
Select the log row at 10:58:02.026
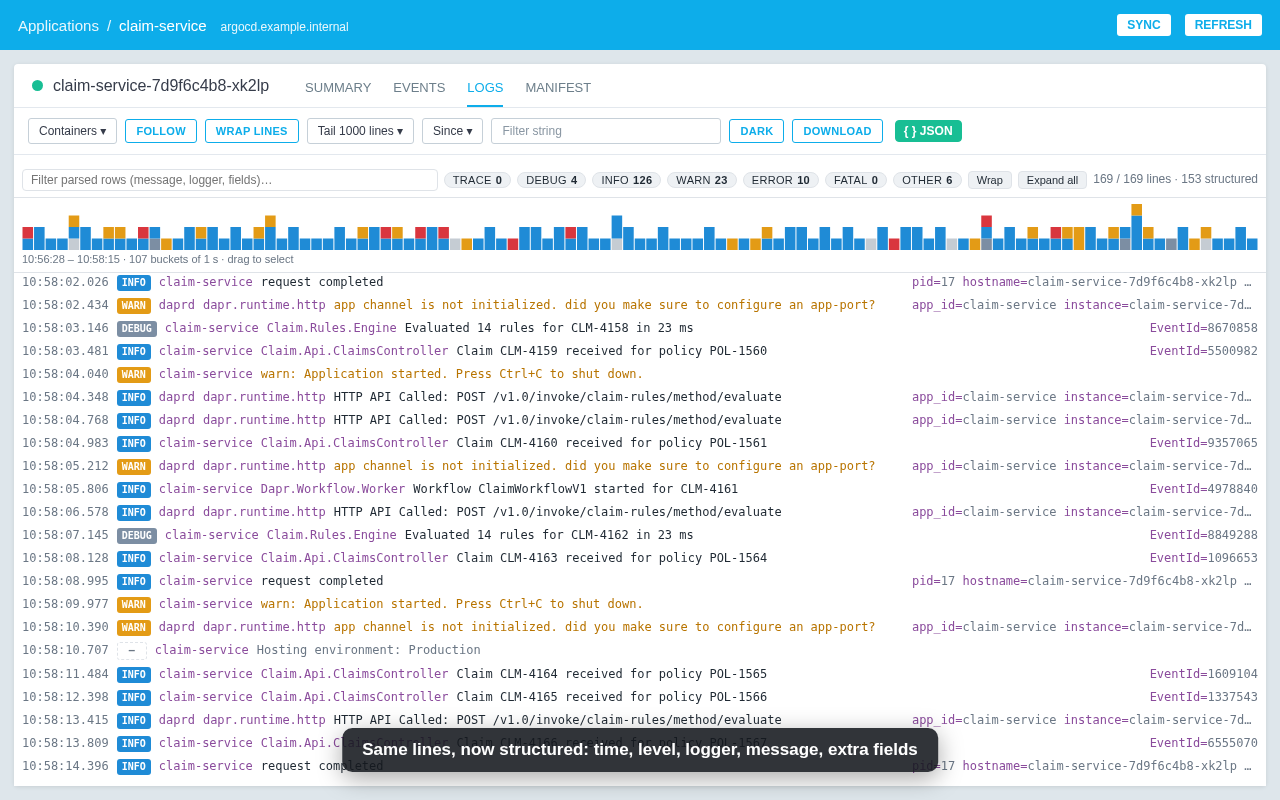pyautogui.click(x=640, y=283)
